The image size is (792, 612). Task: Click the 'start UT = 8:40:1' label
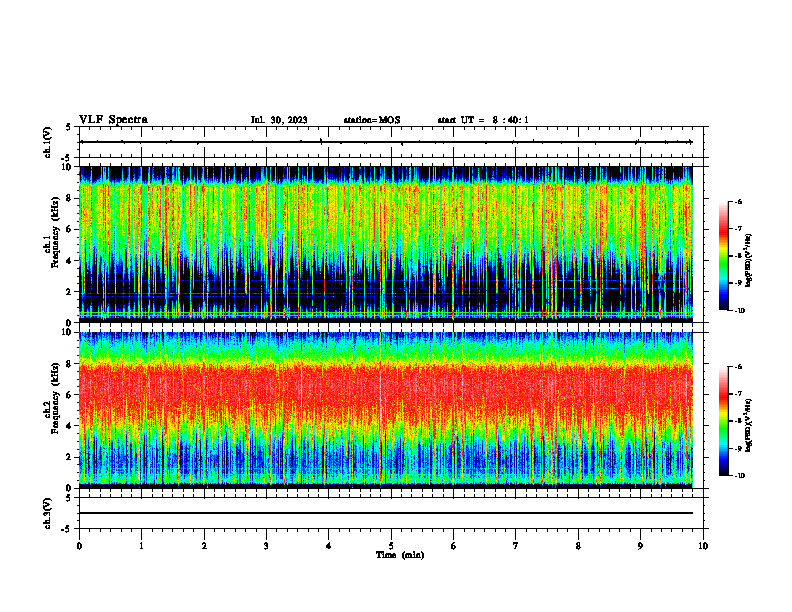pyautogui.click(x=483, y=120)
